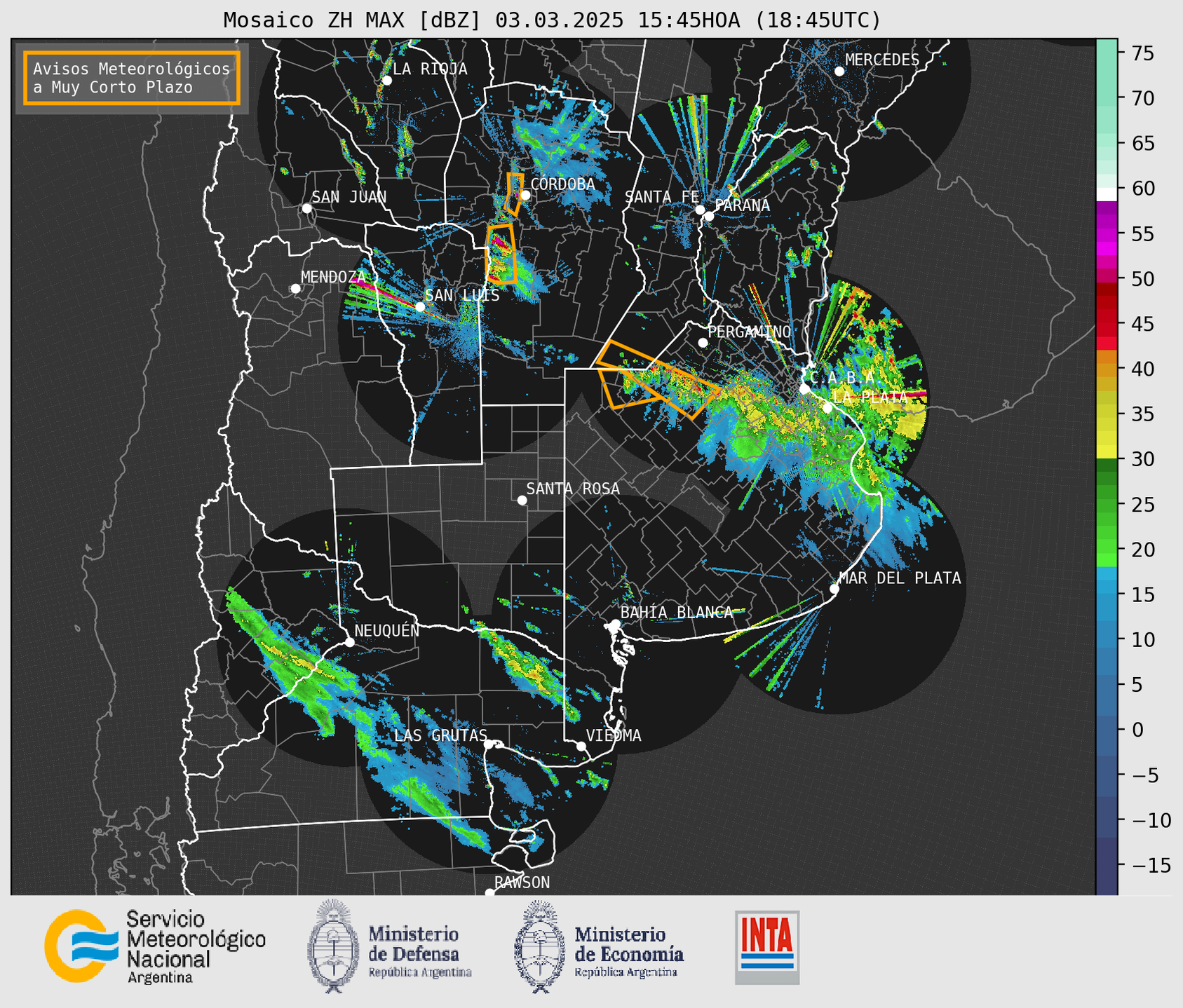Click the dark red 50 dBZ color on the scale
This screenshot has height=1008, width=1183.
[x=1107, y=288]
